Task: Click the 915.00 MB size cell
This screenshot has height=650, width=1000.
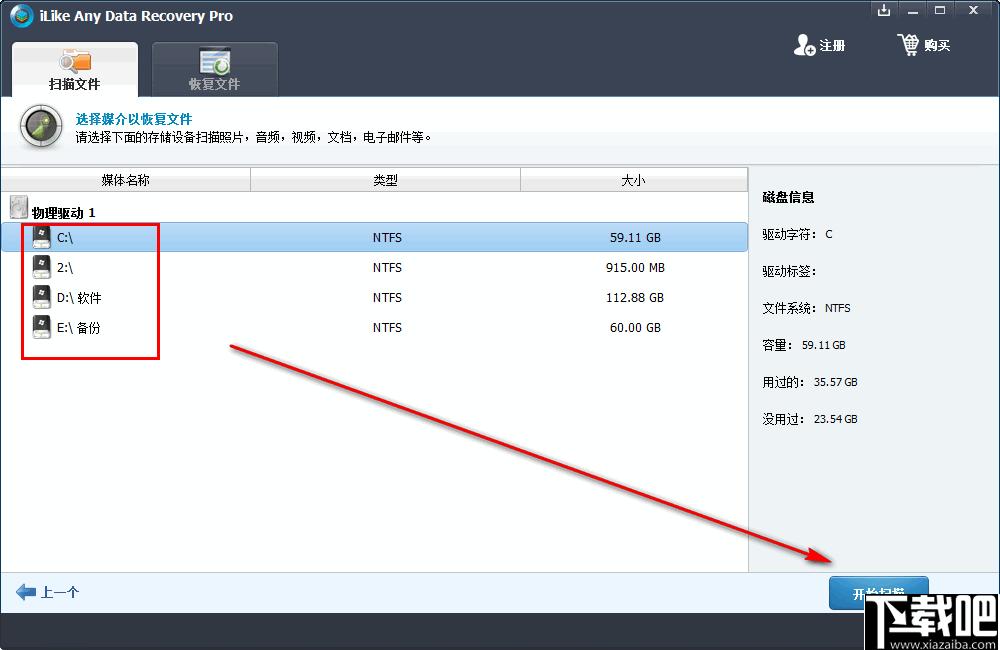Action: [635, 267]
